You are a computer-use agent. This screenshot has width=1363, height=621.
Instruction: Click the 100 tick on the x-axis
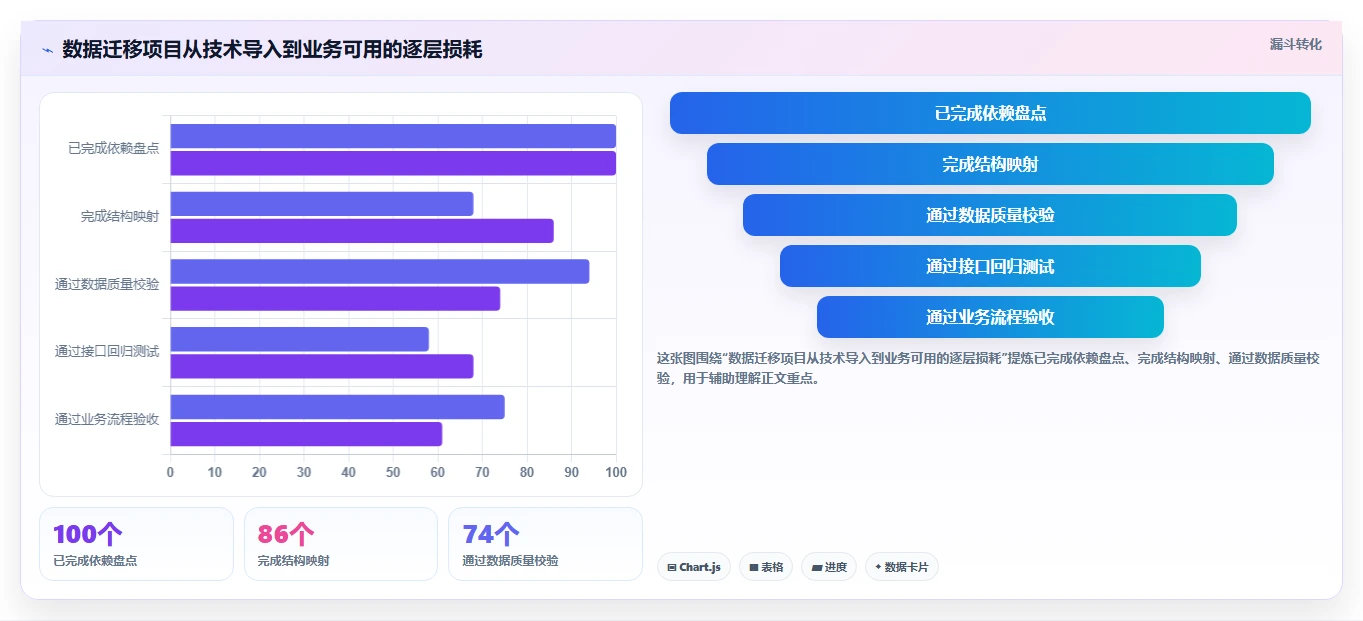(616, 472)
